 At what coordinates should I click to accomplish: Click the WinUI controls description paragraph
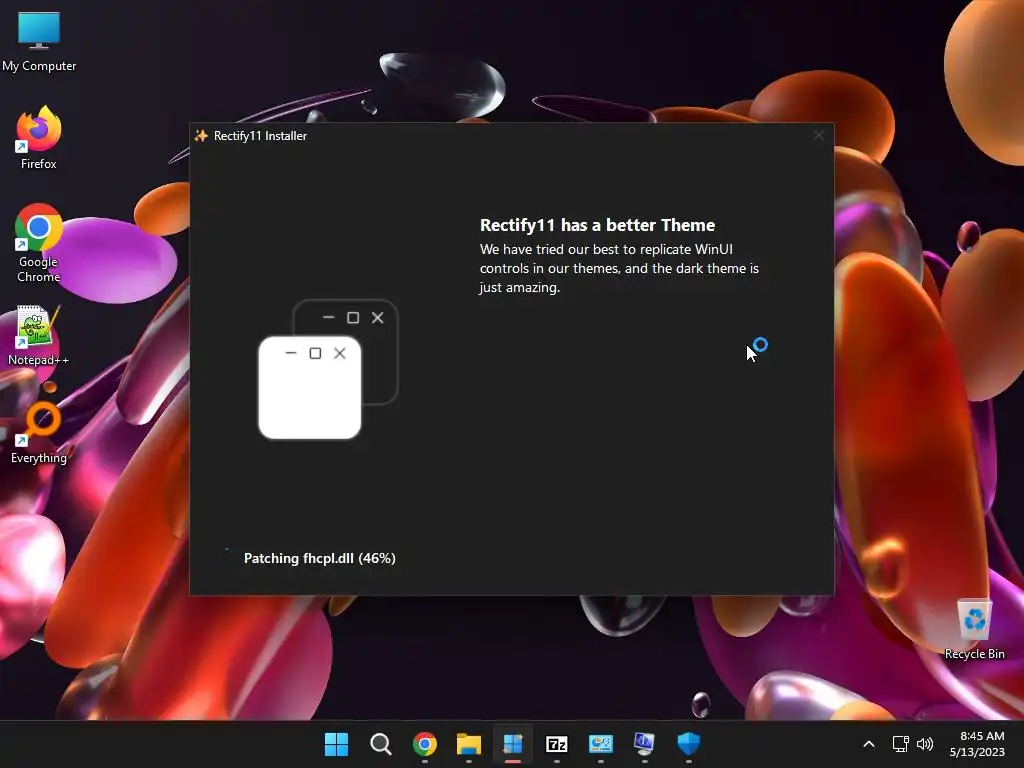coord(619,268)
